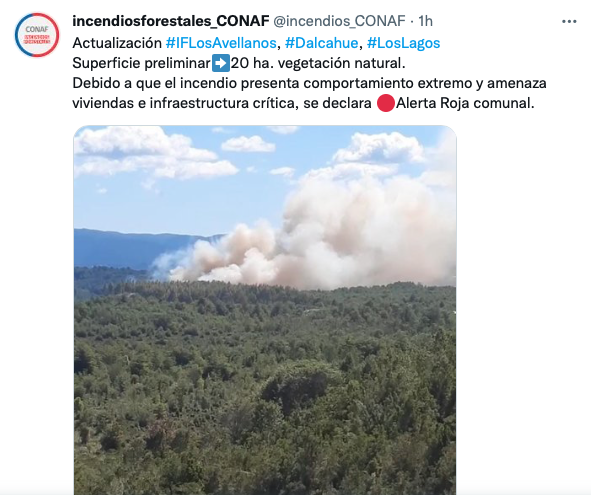Viewport: 591px width, 495px height.
Task: Open the forest fire smoke video
Action: coord(265,310)
